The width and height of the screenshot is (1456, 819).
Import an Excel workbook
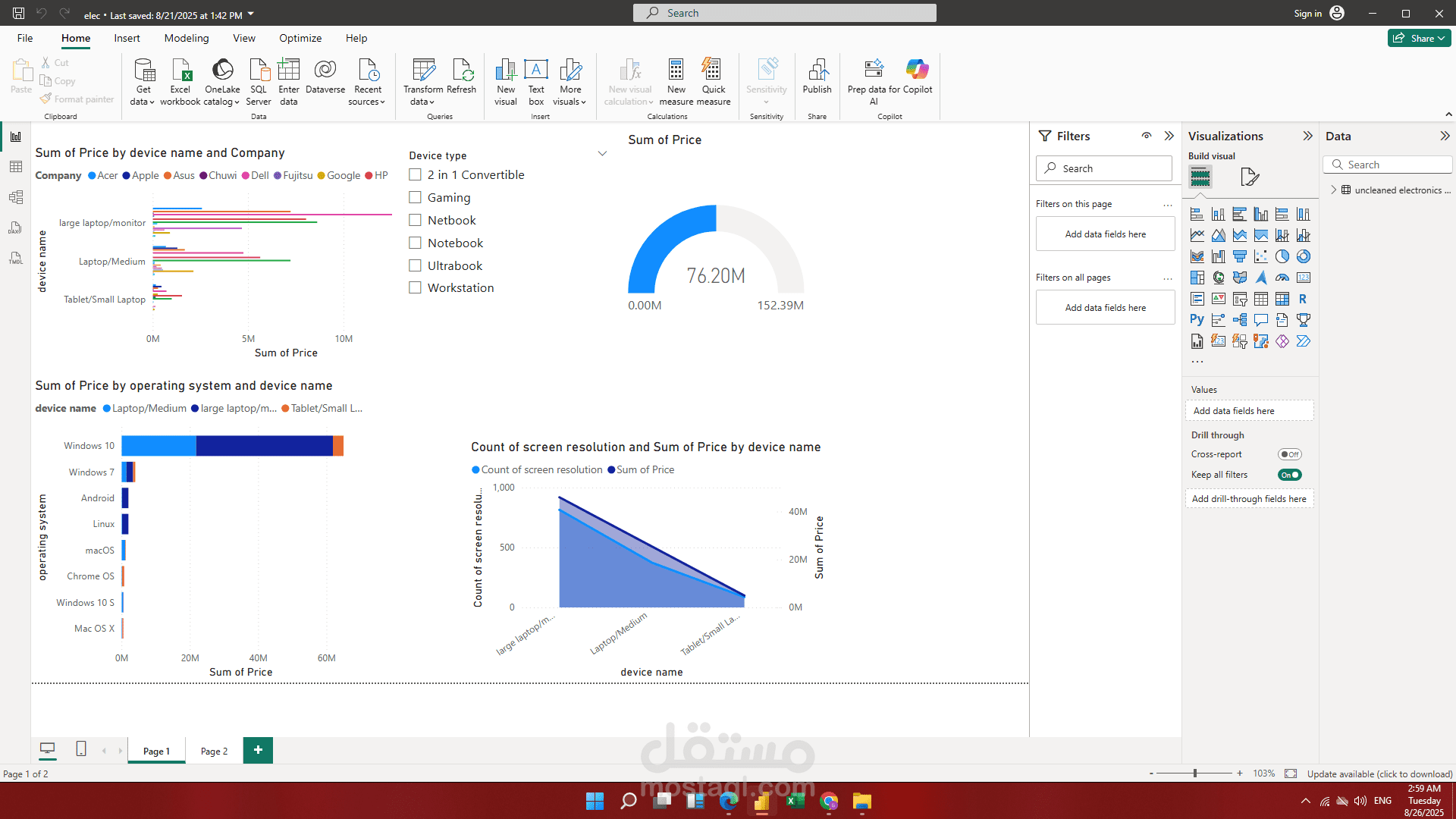point(180,81)
